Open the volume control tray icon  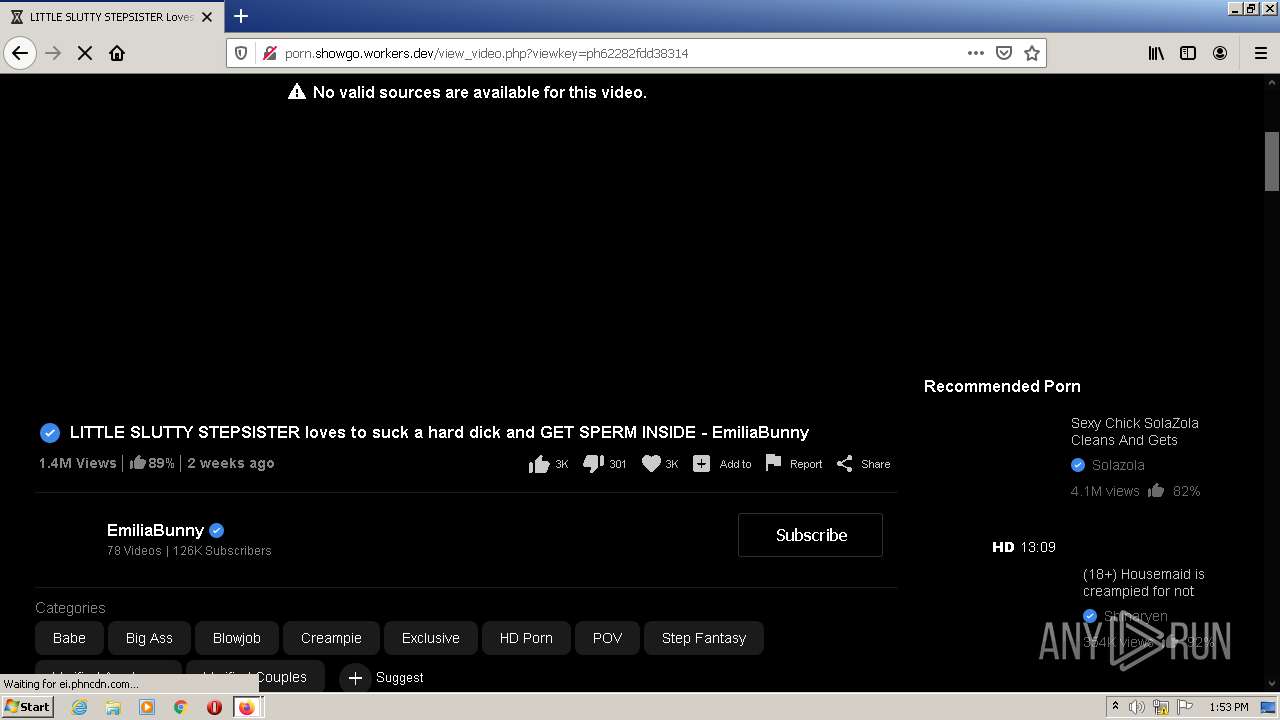click(x=1137, y=707)
